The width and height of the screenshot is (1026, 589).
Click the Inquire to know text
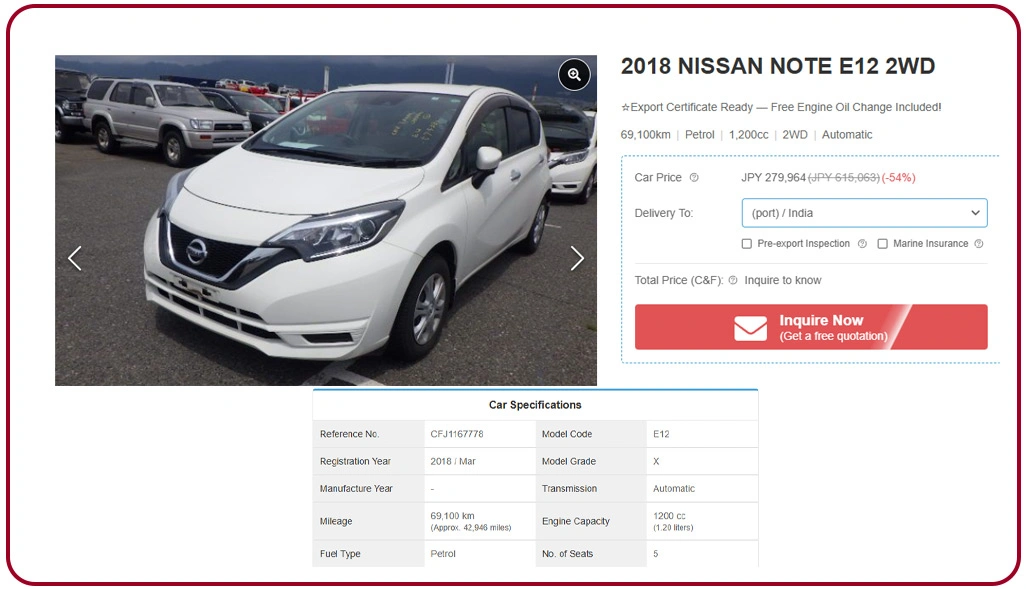[783, 280]
